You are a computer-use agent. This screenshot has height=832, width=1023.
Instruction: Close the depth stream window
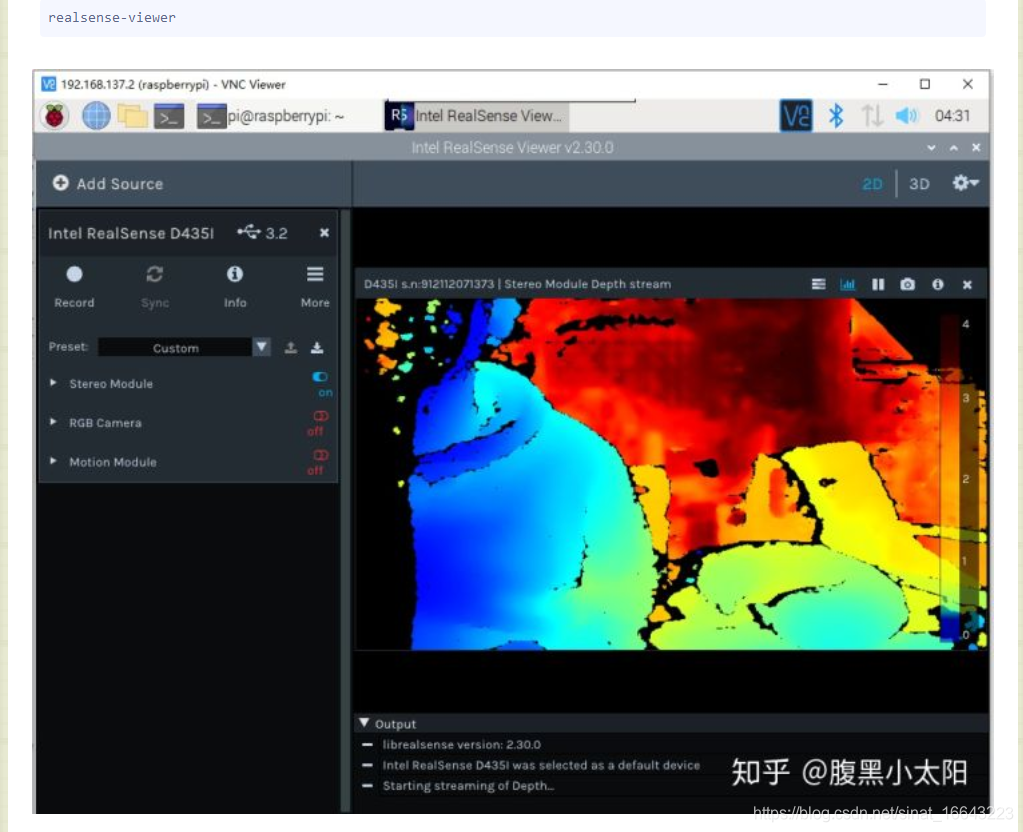pos(967,285)
